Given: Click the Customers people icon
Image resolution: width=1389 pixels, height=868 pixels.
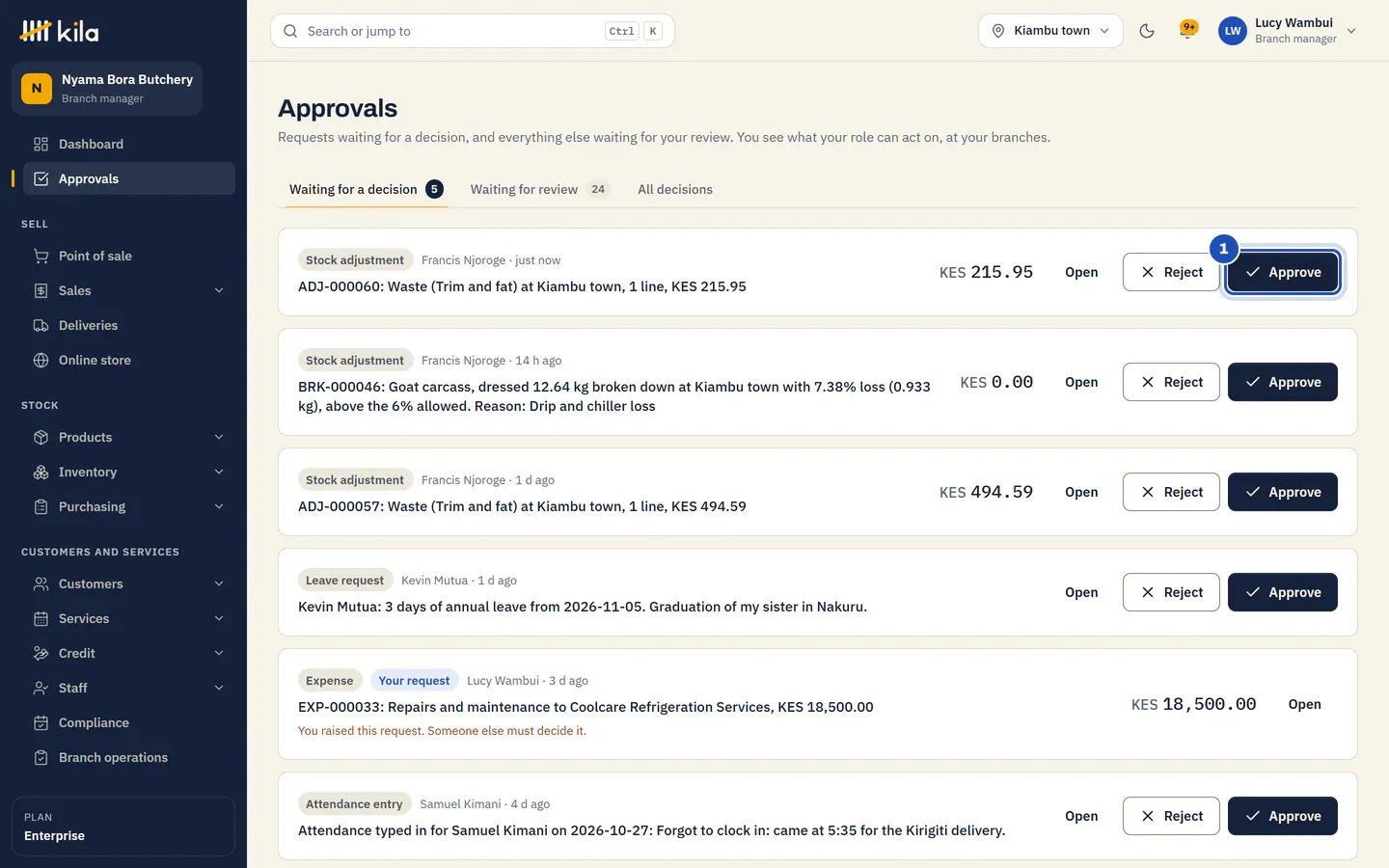Looking at the screenshot, I should (41, 583).
